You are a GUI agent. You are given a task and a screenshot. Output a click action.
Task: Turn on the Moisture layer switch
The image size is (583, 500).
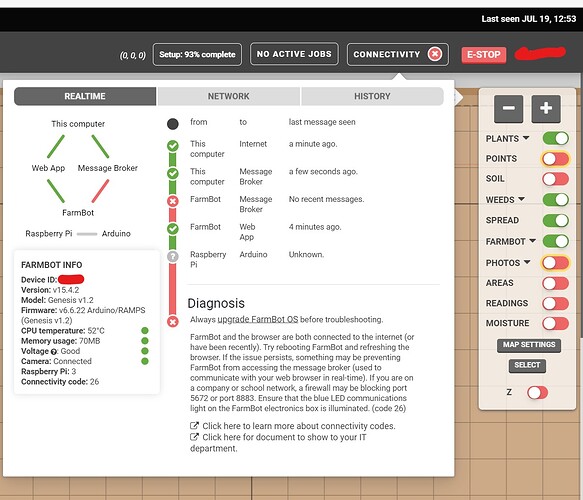coord(555,323)
